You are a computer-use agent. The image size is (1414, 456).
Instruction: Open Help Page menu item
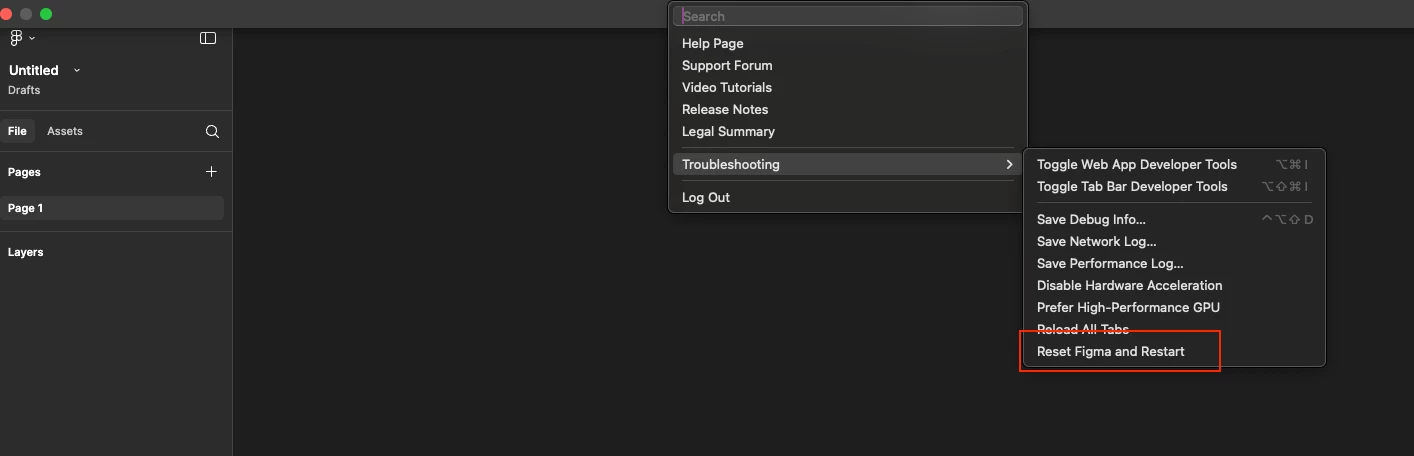point(848,43)
